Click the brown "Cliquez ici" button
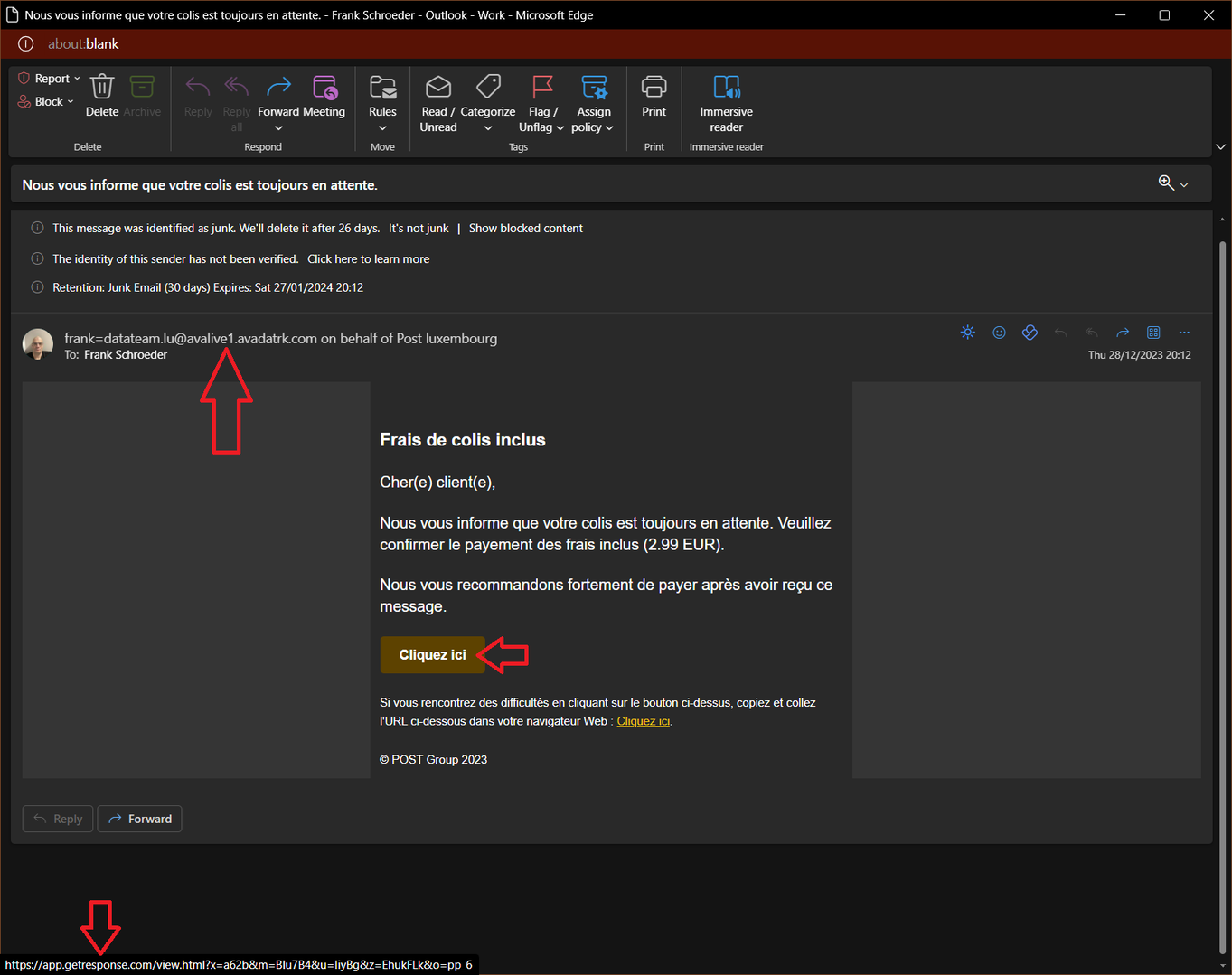1232x975 pixels. pyautogui.click(x=432, y=655)
